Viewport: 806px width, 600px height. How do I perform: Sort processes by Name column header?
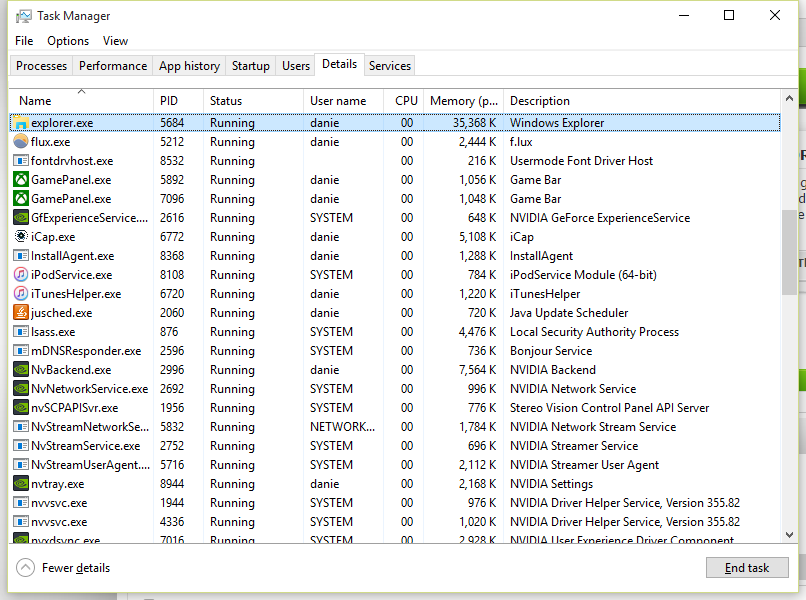(35, 101)
